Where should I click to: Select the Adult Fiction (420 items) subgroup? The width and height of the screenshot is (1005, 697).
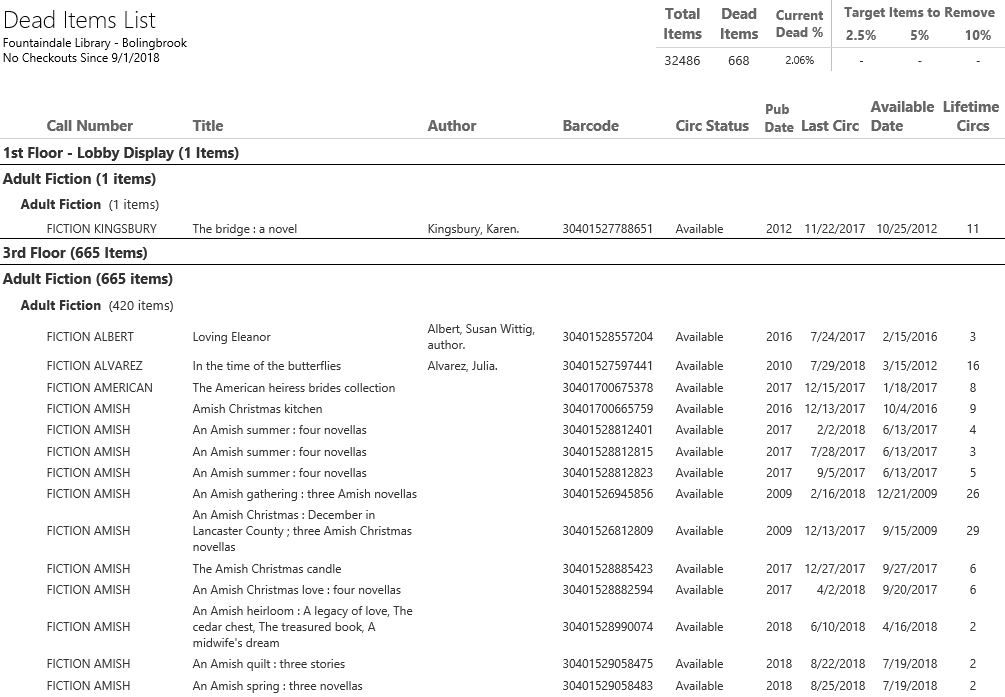coord(97,305)
